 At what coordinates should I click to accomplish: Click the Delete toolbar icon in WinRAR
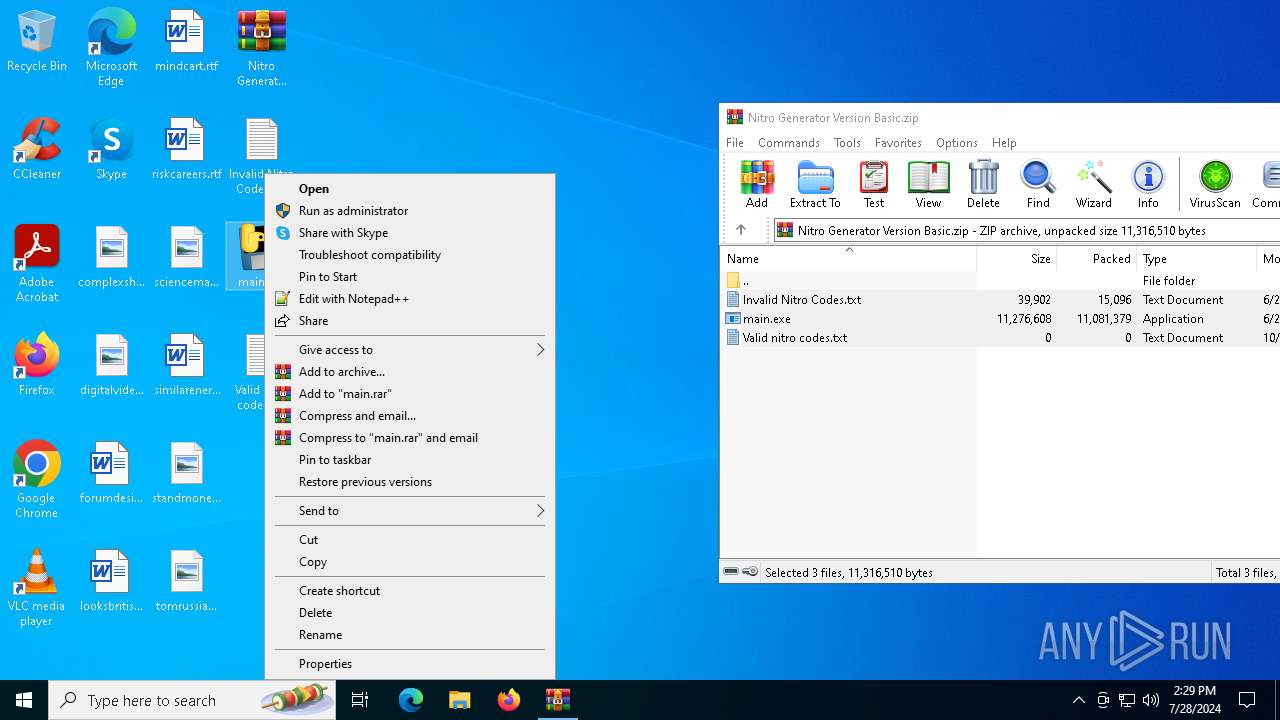(983, 184)
